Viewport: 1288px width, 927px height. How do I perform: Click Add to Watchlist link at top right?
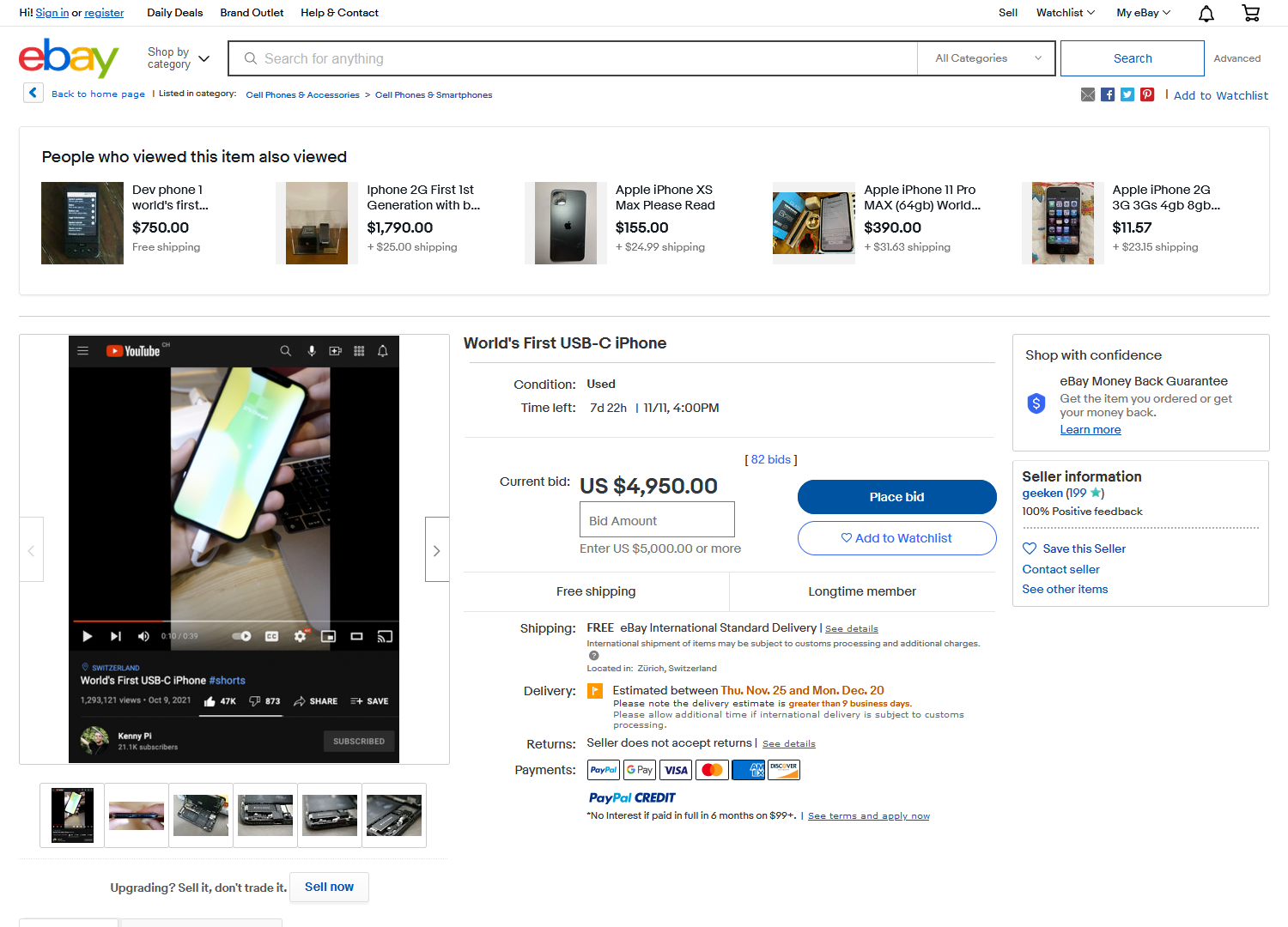click(1220, 95)
